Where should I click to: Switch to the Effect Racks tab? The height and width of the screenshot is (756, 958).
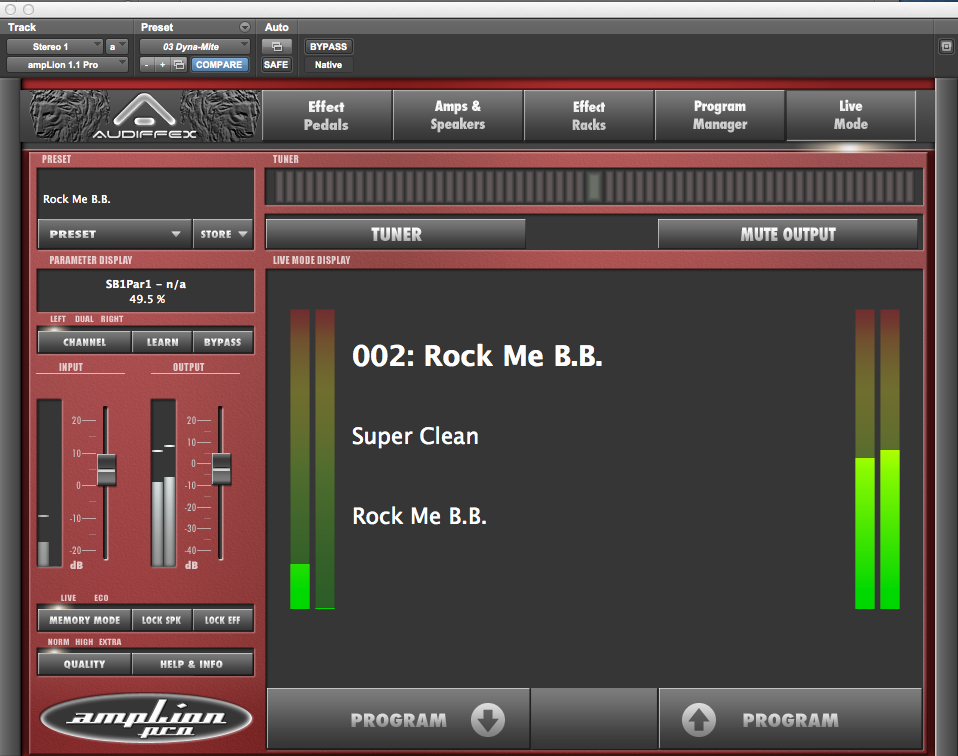[x=589, y=116]
